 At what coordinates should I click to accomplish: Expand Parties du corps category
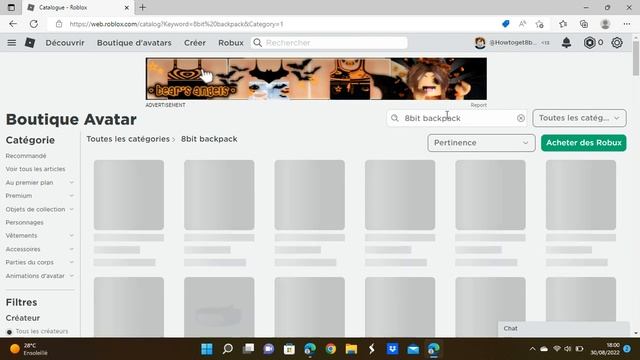(71, 262)
